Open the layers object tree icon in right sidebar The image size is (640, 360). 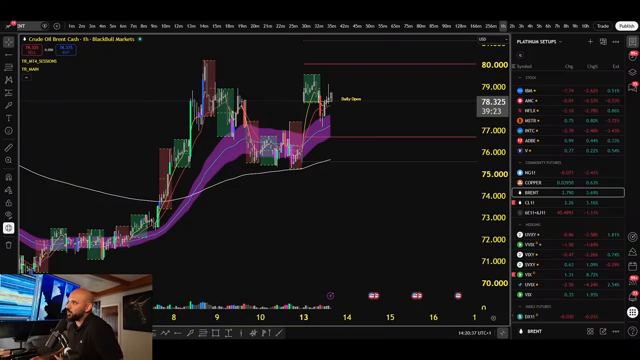tap(632, 72)
